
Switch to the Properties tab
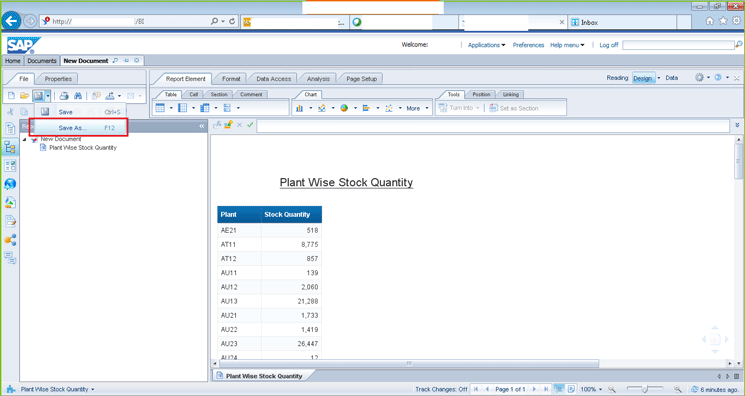click(x=58, y=79)
